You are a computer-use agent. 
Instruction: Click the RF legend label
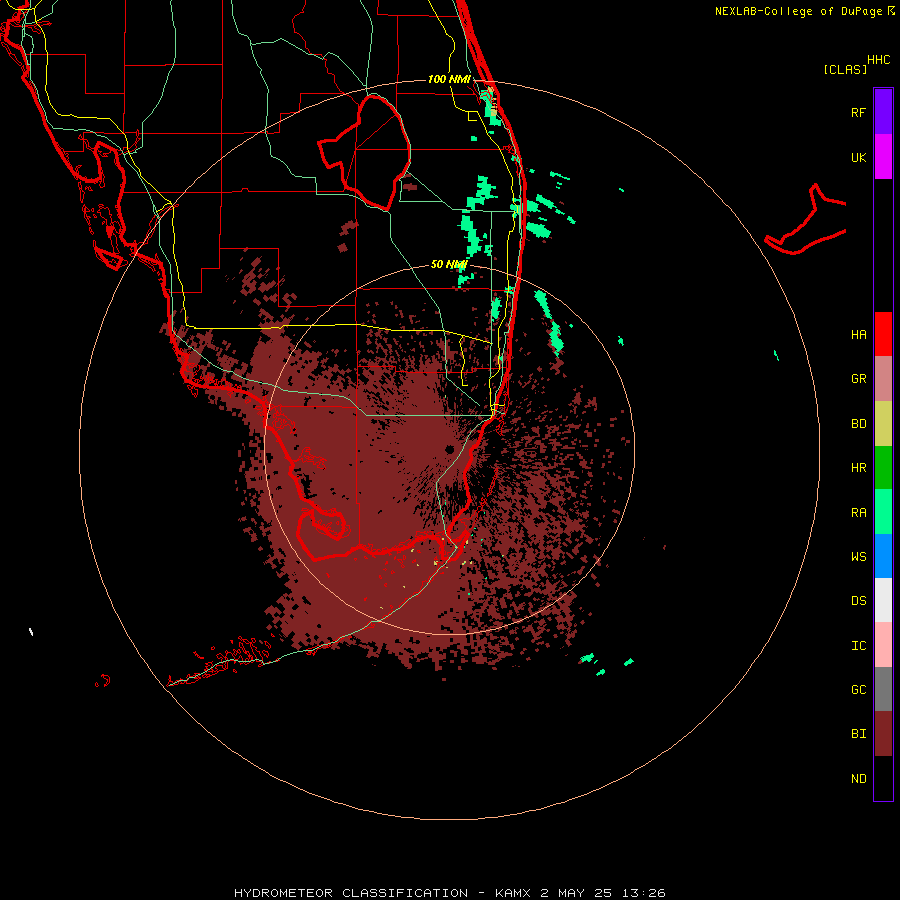(x=858, y=112)
